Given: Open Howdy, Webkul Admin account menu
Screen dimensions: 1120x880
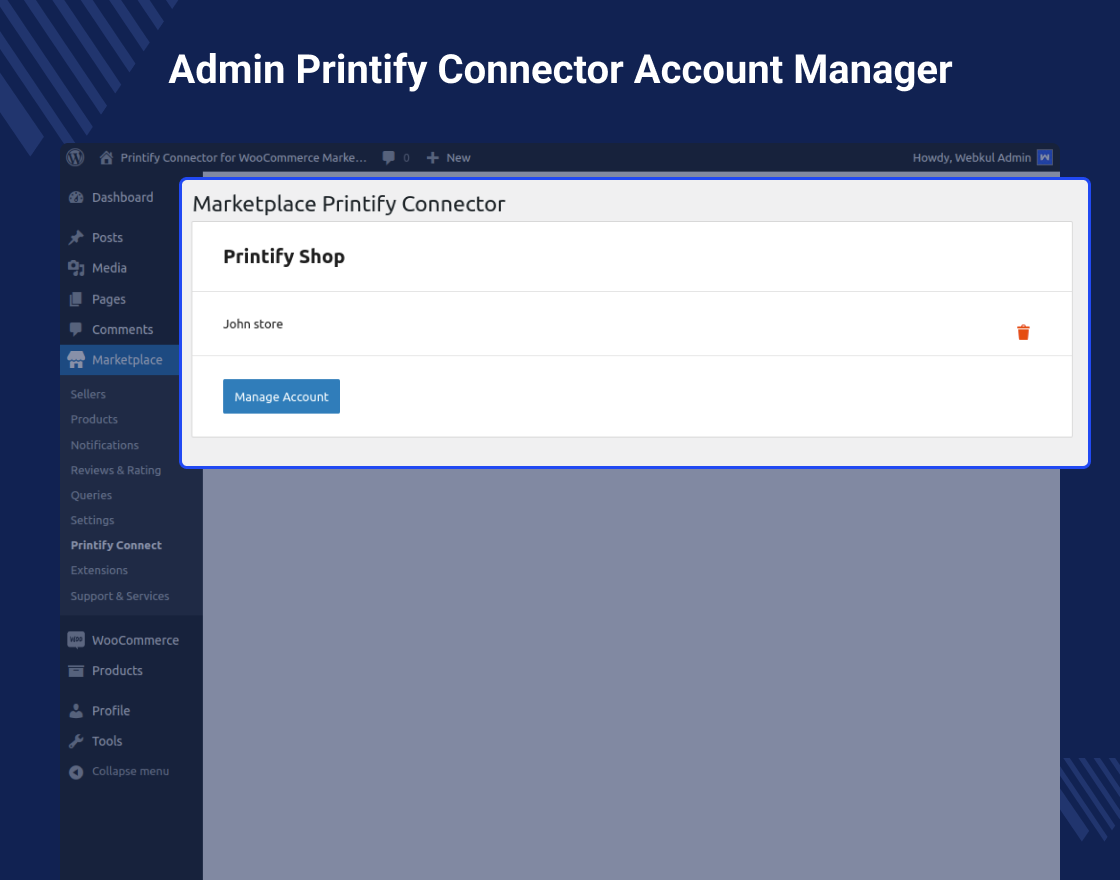Looking at the screenshot, I should (971, 158).
